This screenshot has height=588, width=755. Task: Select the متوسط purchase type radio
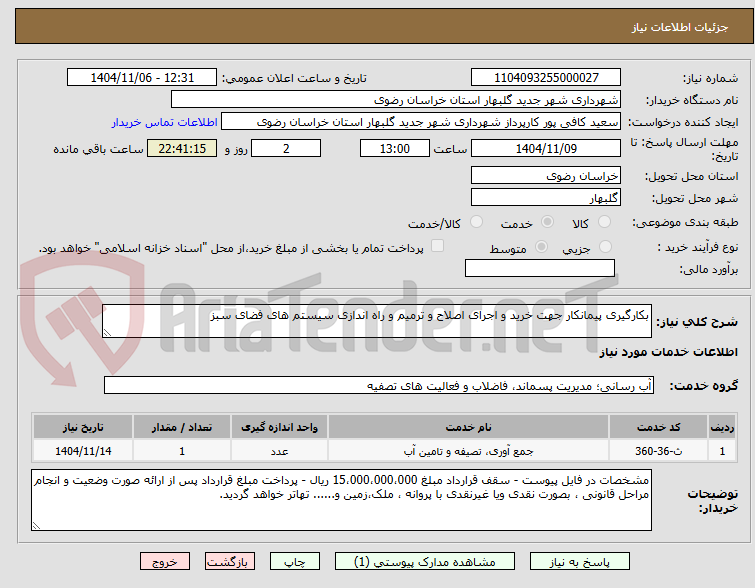[x=542, y=247]
